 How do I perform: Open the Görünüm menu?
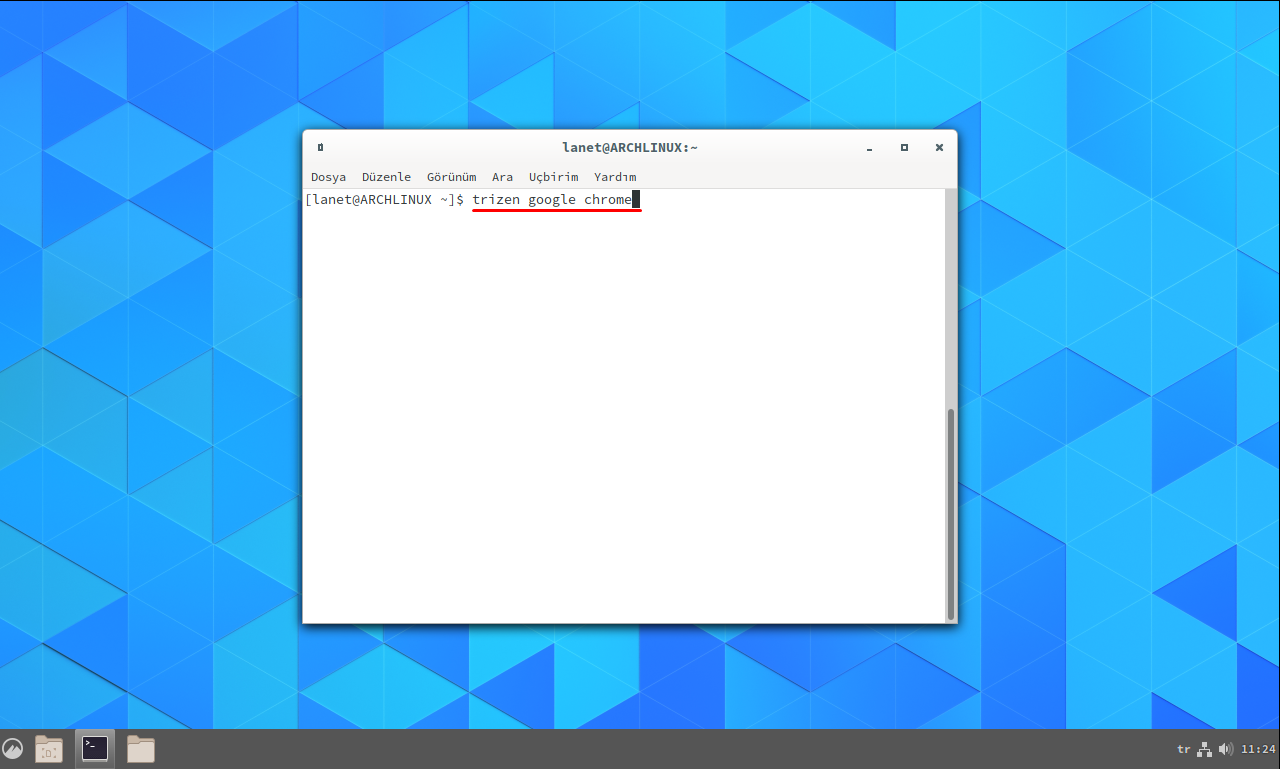(451, 177)
